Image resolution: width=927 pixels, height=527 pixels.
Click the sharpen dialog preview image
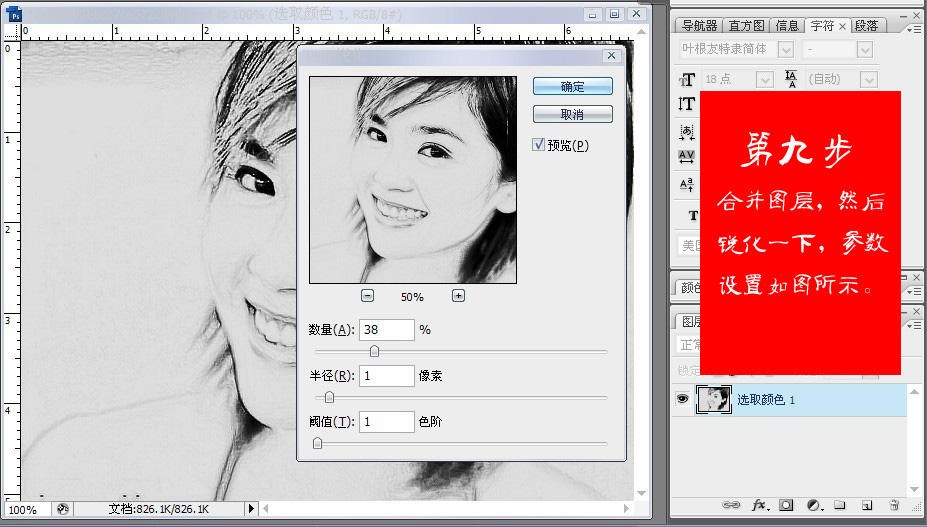[413, 180]
